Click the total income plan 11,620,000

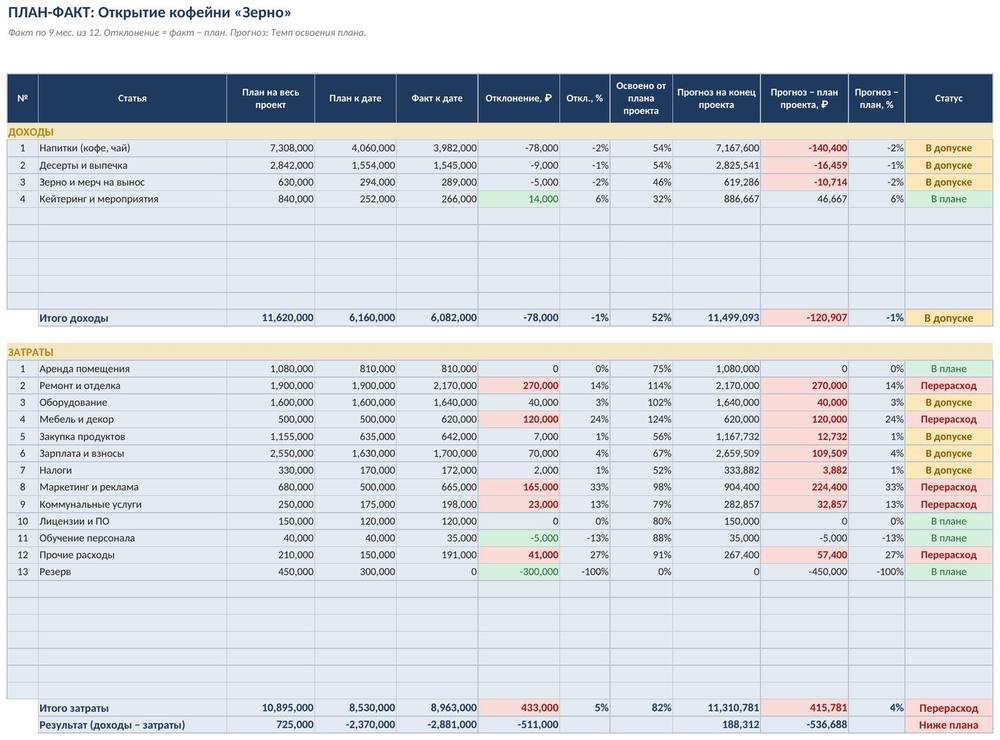(270, 318)
